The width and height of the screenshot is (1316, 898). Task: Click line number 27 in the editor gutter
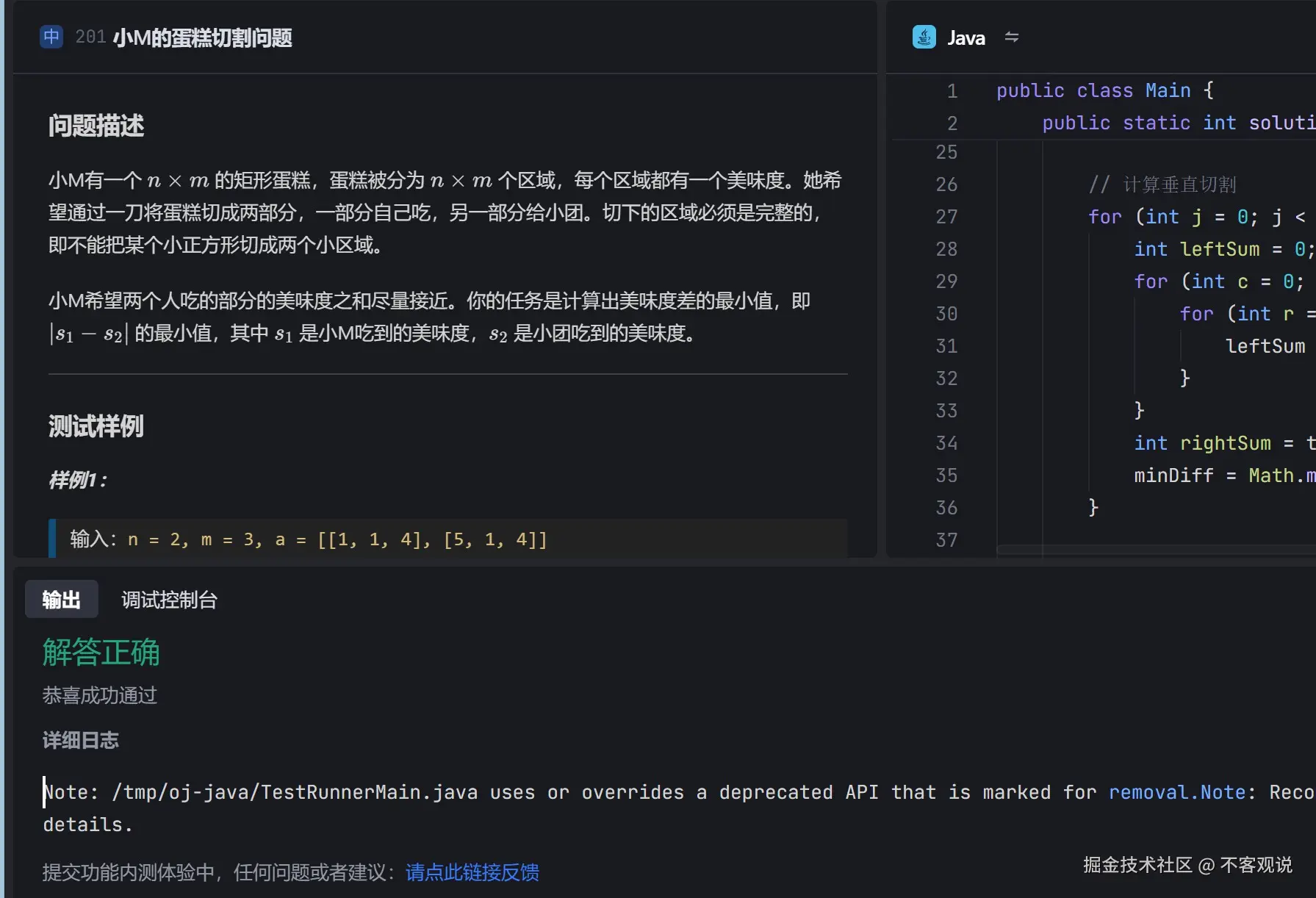click(x=946, y=216)
